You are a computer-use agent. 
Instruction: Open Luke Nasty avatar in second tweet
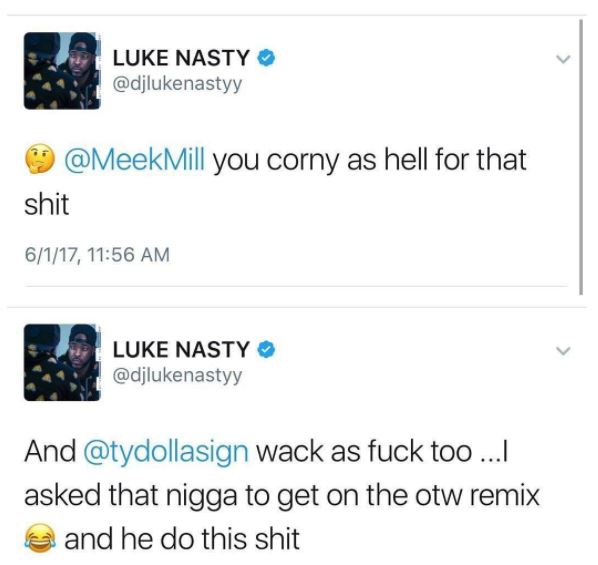coord(62,363)
